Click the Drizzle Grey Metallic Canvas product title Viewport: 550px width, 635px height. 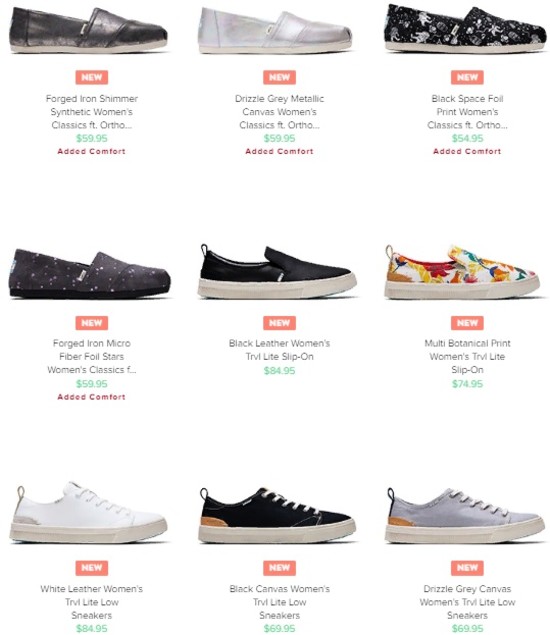click(279, 112)
